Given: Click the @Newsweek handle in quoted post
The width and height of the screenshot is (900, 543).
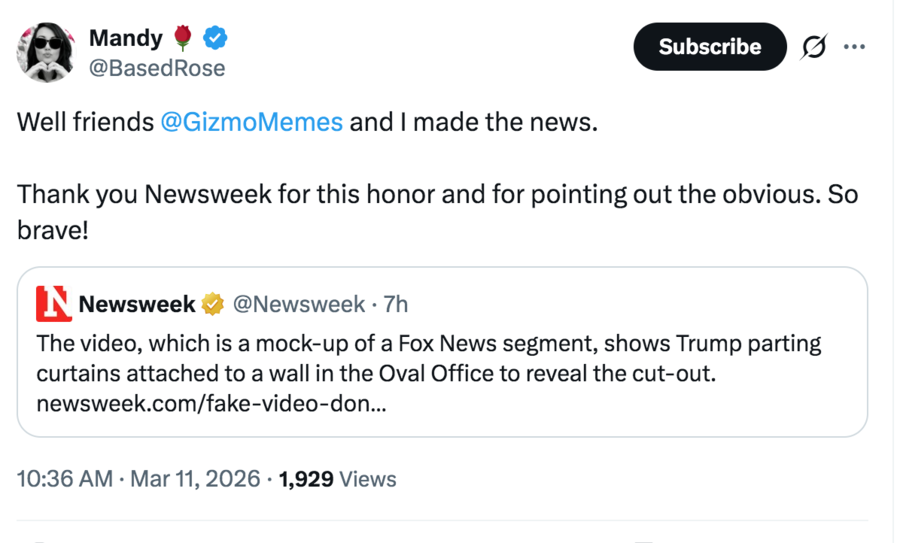Looking at the screenshot, I should click(x=298, y=304).
